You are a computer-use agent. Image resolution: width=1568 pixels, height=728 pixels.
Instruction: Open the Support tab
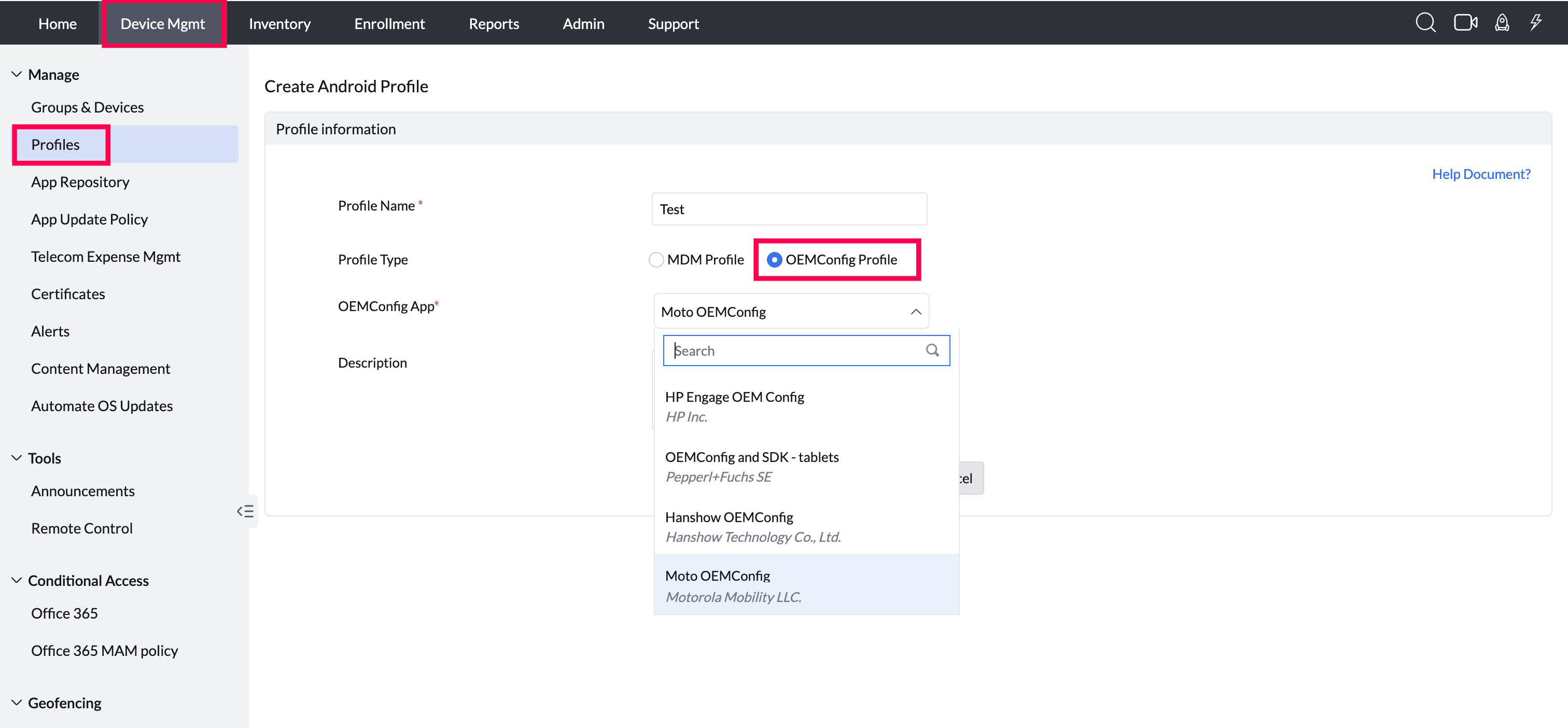click(673, 23)
